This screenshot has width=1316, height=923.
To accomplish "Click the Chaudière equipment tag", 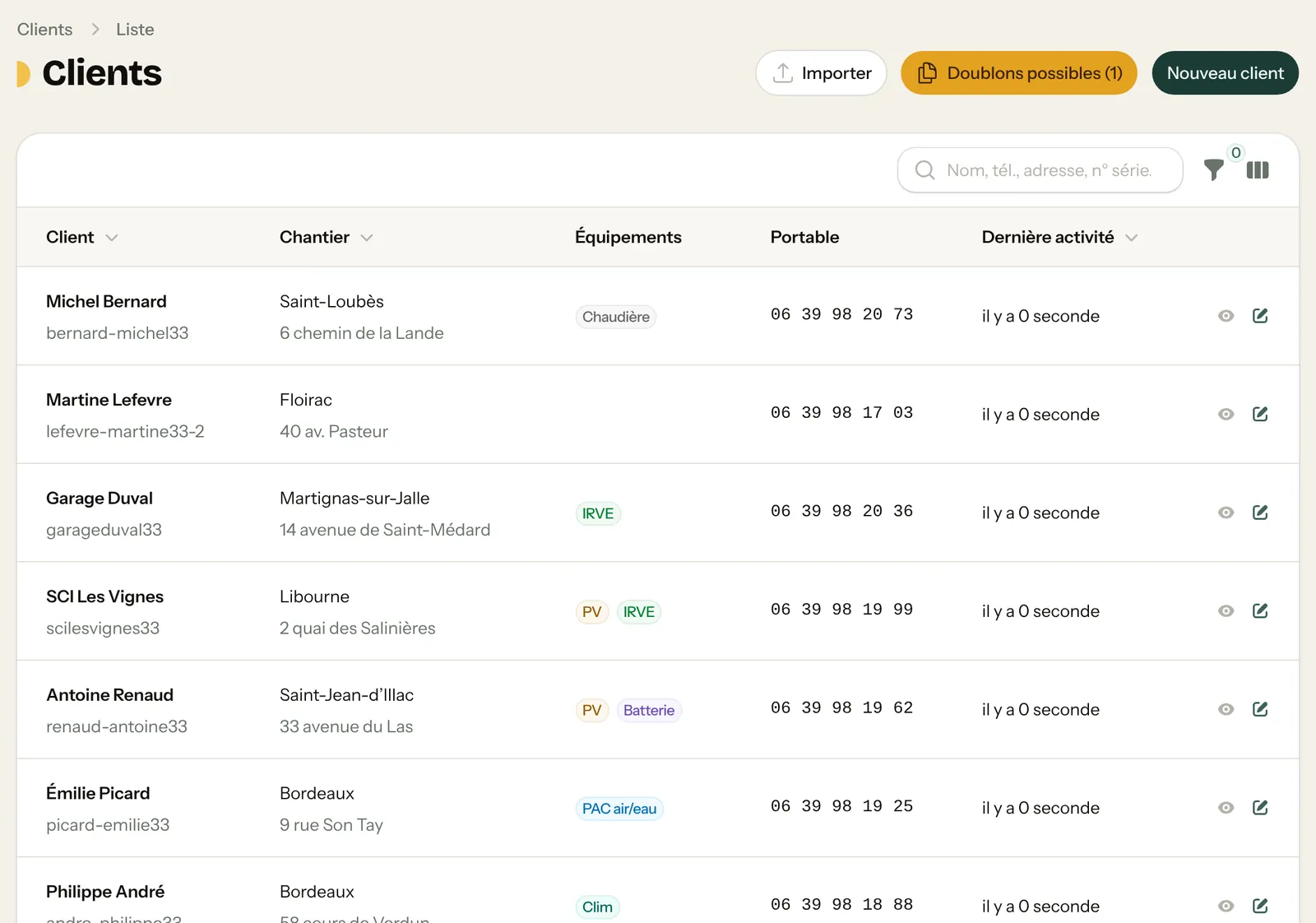I will point(616,317).
